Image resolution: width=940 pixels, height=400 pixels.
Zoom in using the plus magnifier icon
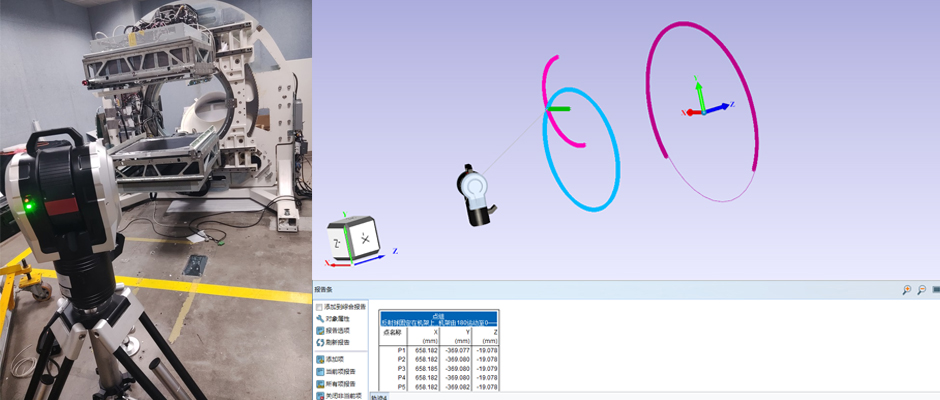(x=906, y=289)
